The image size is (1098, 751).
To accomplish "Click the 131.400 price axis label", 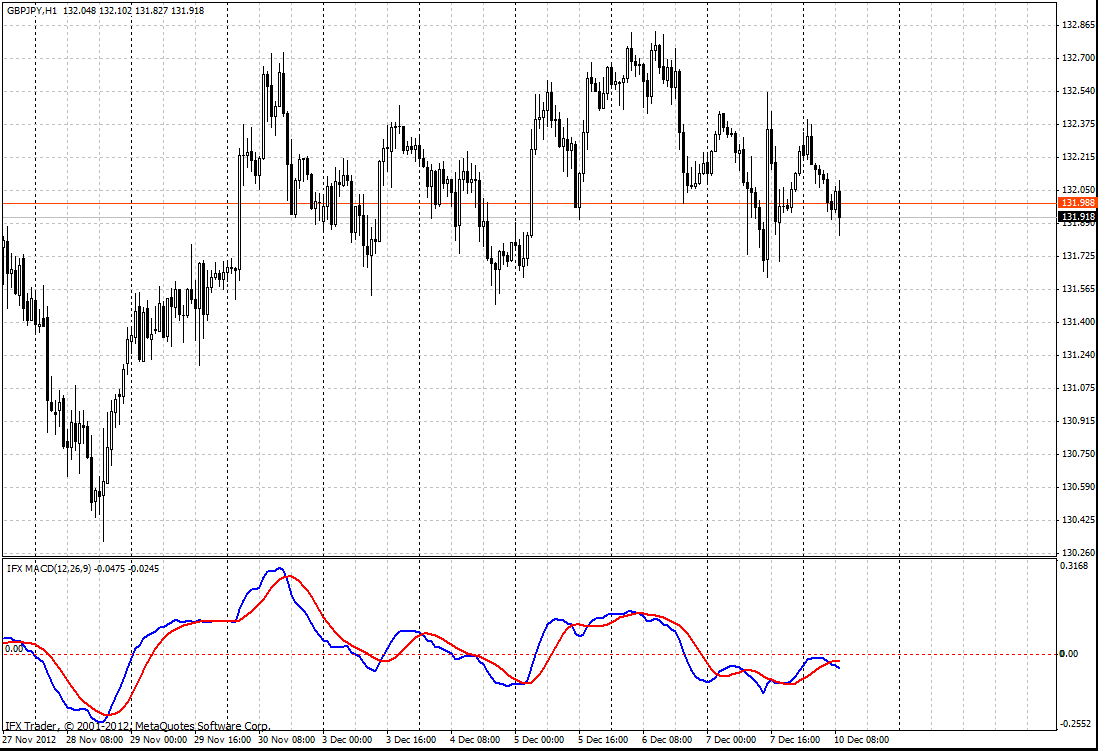I will [1078, 322].
